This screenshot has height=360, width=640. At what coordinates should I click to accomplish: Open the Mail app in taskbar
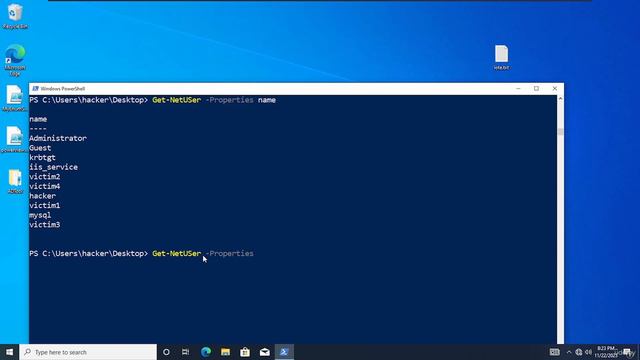tap(264, 352)
